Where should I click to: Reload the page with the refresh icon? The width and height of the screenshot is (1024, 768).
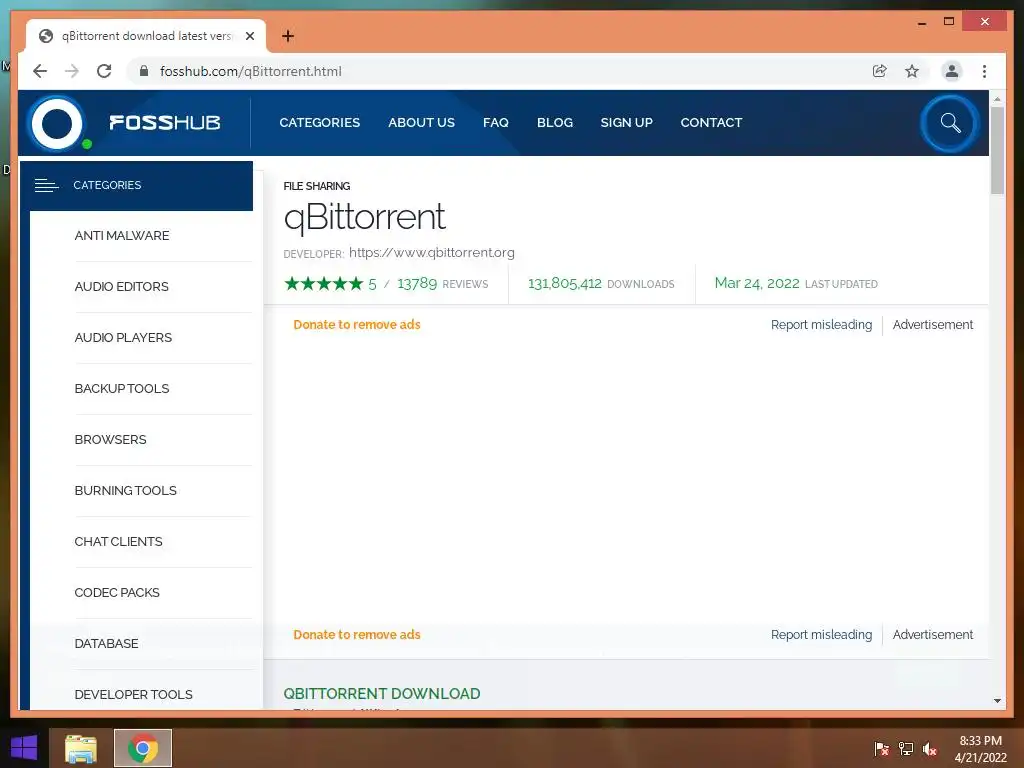[x=104, y=71]
